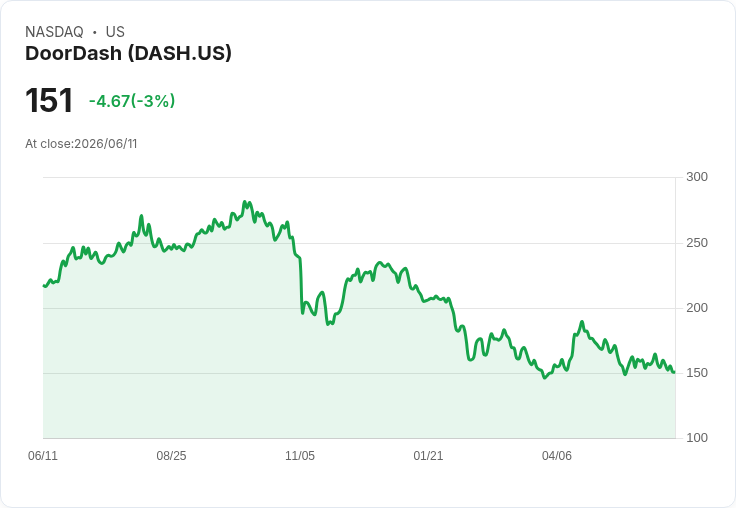The width and height of the screenshot is (736, 508).
Task: Click the 11/05 x-axis date label
Action: pos(300,455)
